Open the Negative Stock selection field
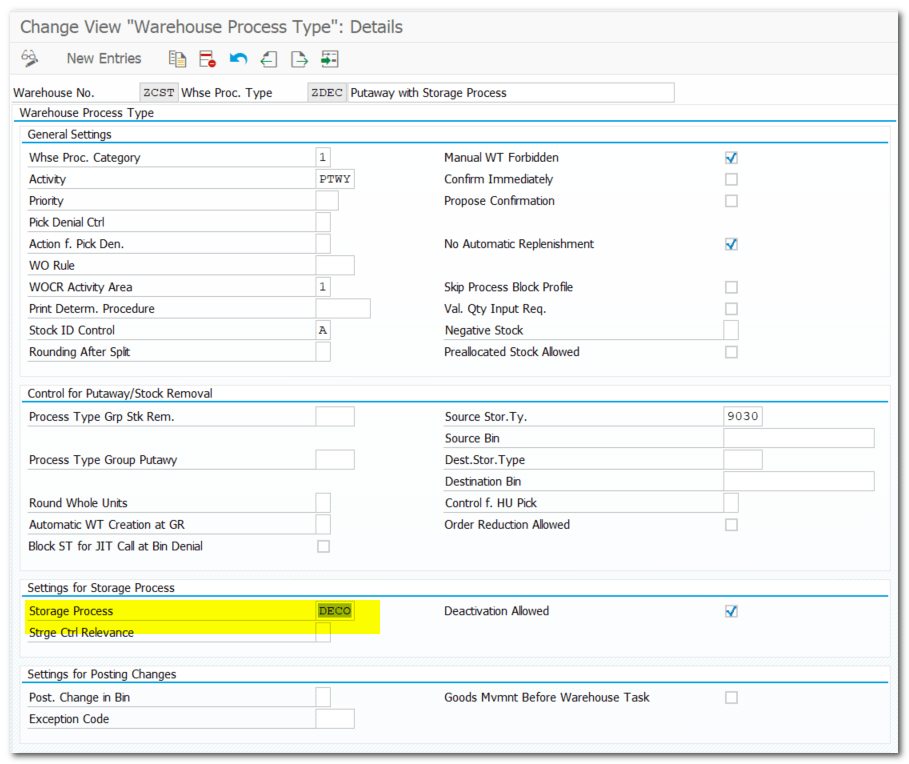Image resolution: width=909 pixels, height=764 pixels. 731,331
